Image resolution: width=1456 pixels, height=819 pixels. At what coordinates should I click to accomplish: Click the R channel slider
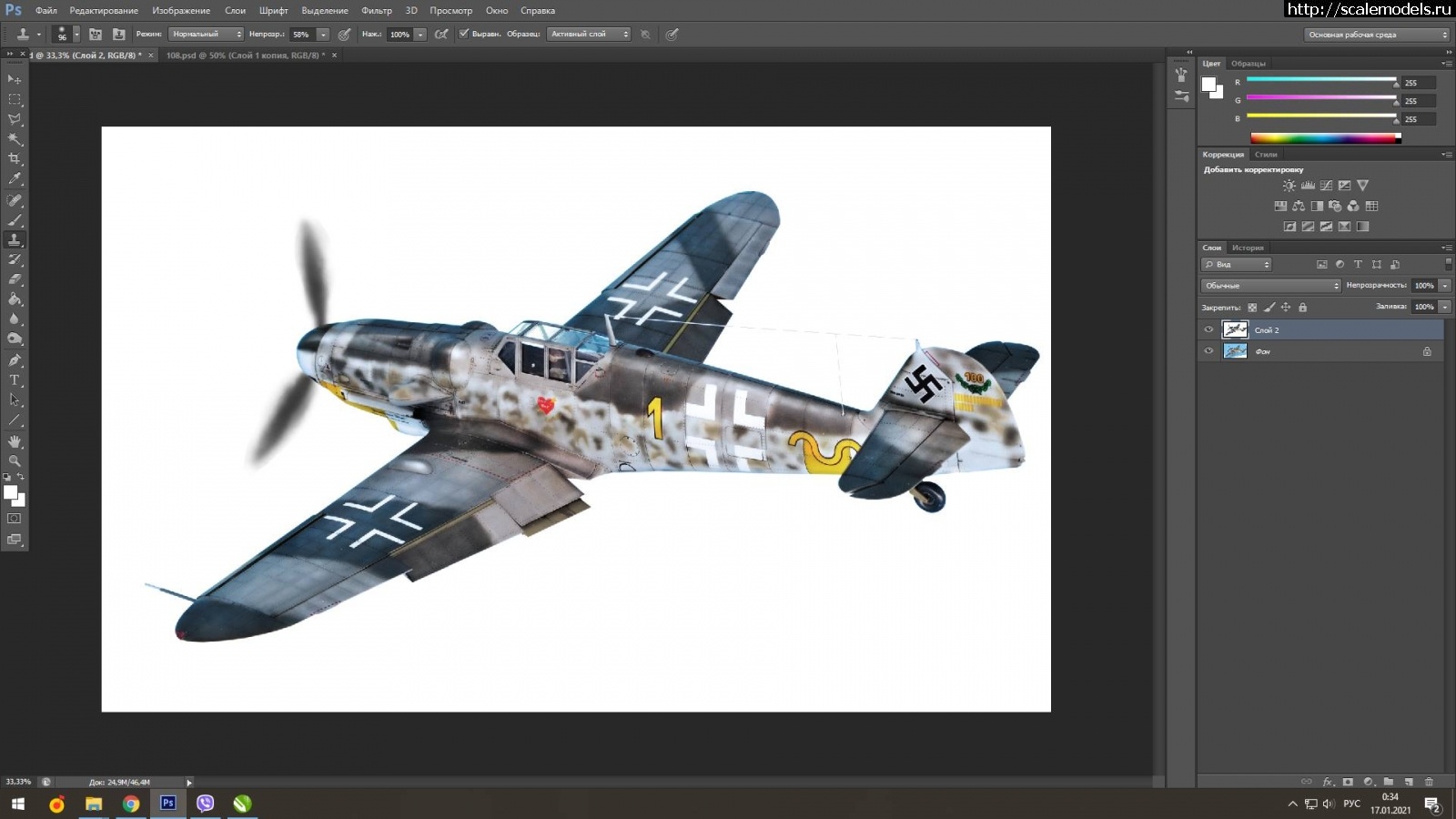coord(1321,82)
